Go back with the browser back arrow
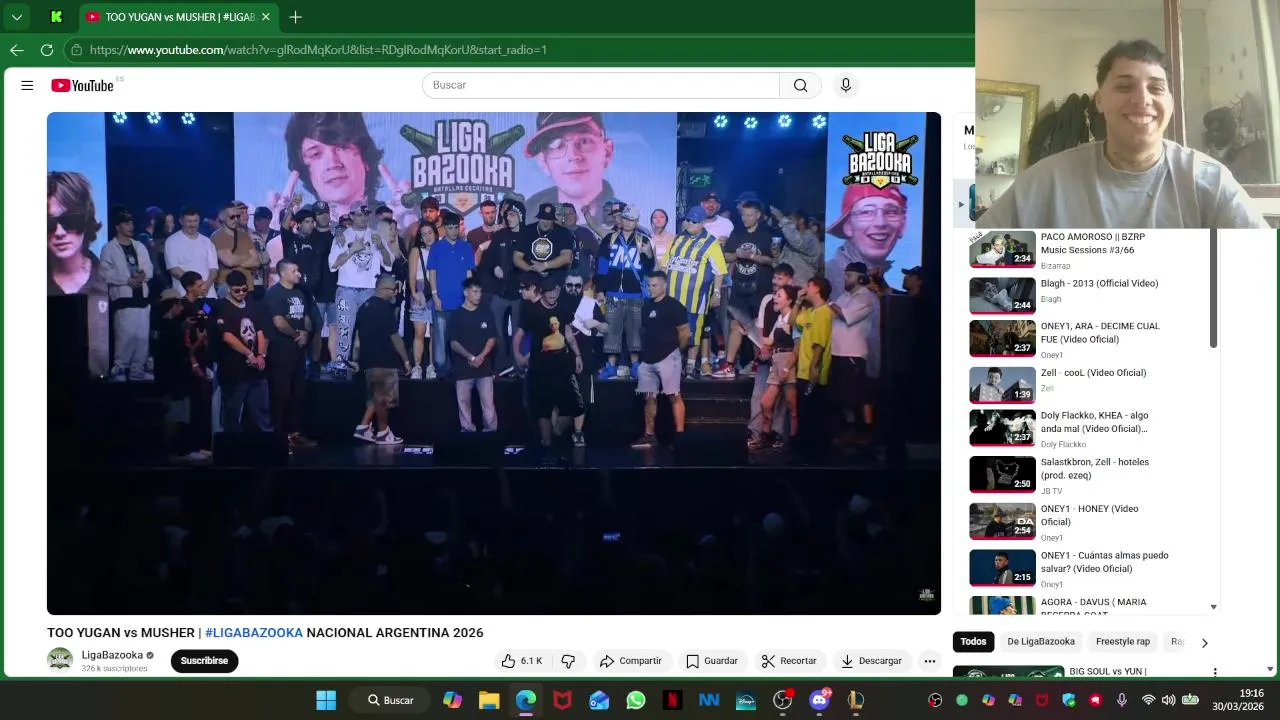Image resolution: width=1280 pixels, height=720 pixels. coord(17,49)
